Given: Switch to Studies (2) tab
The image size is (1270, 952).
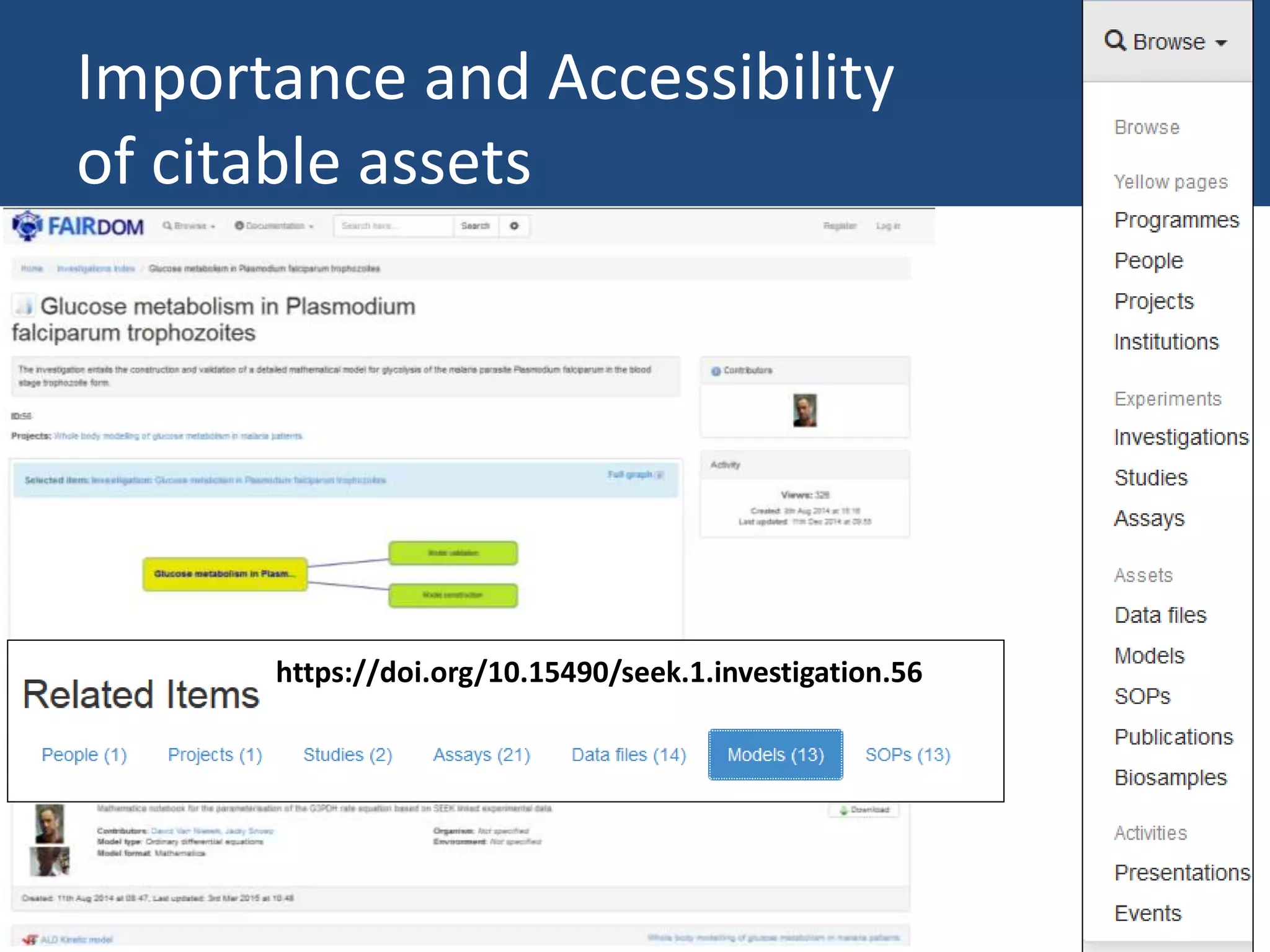Looking at the screenshot, I should (x=348, y=755).
